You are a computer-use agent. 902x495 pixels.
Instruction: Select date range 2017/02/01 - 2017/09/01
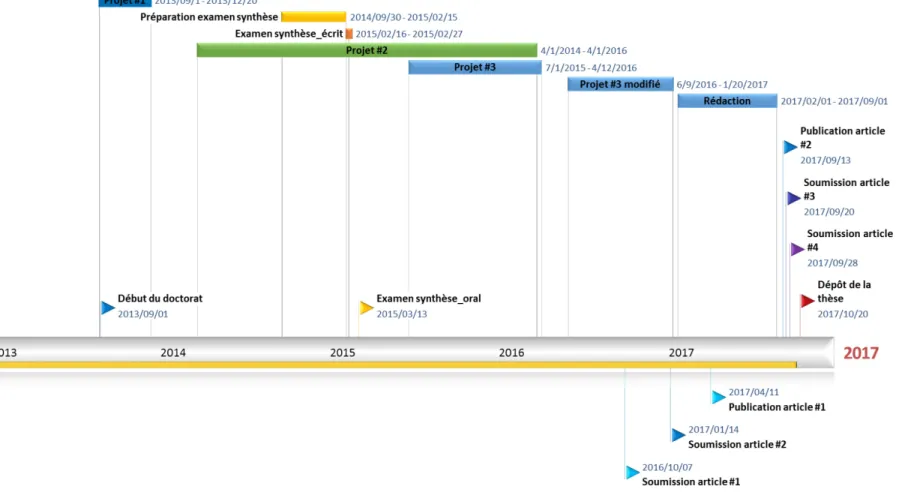834,101
